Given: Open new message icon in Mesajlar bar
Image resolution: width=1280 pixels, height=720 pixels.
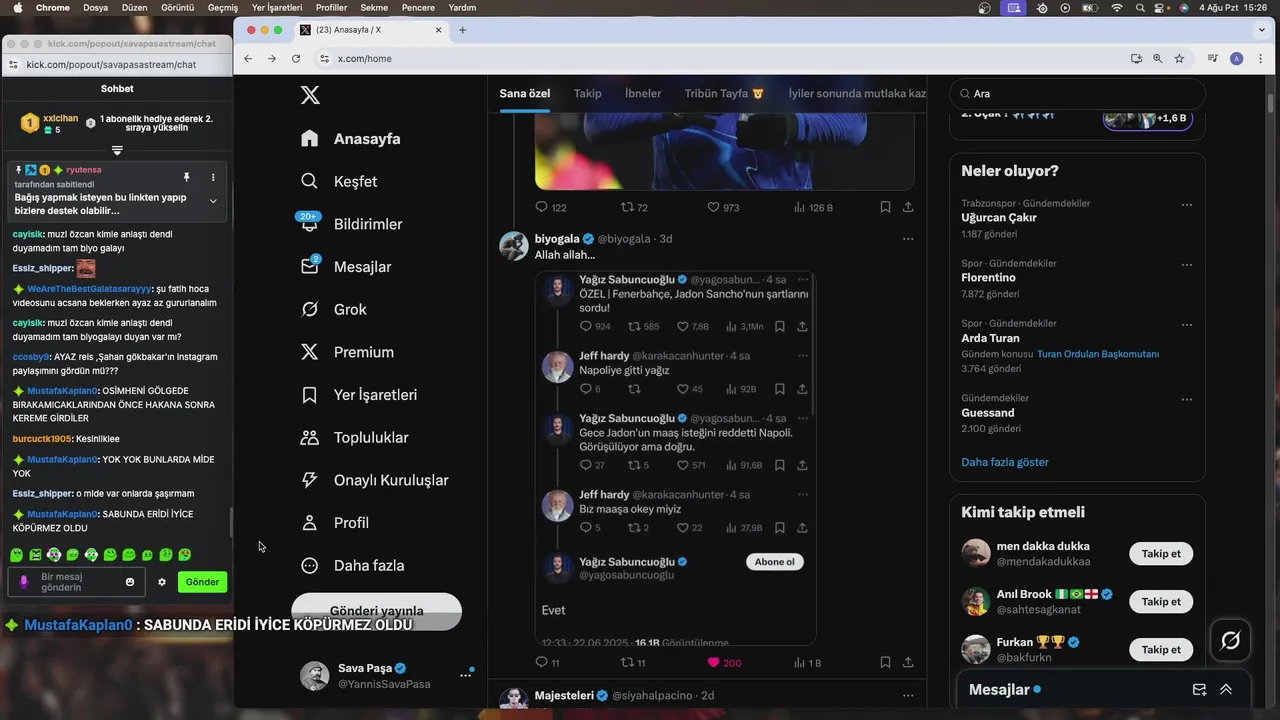Looking at the screenshot, I should (x=1199, y=689).
